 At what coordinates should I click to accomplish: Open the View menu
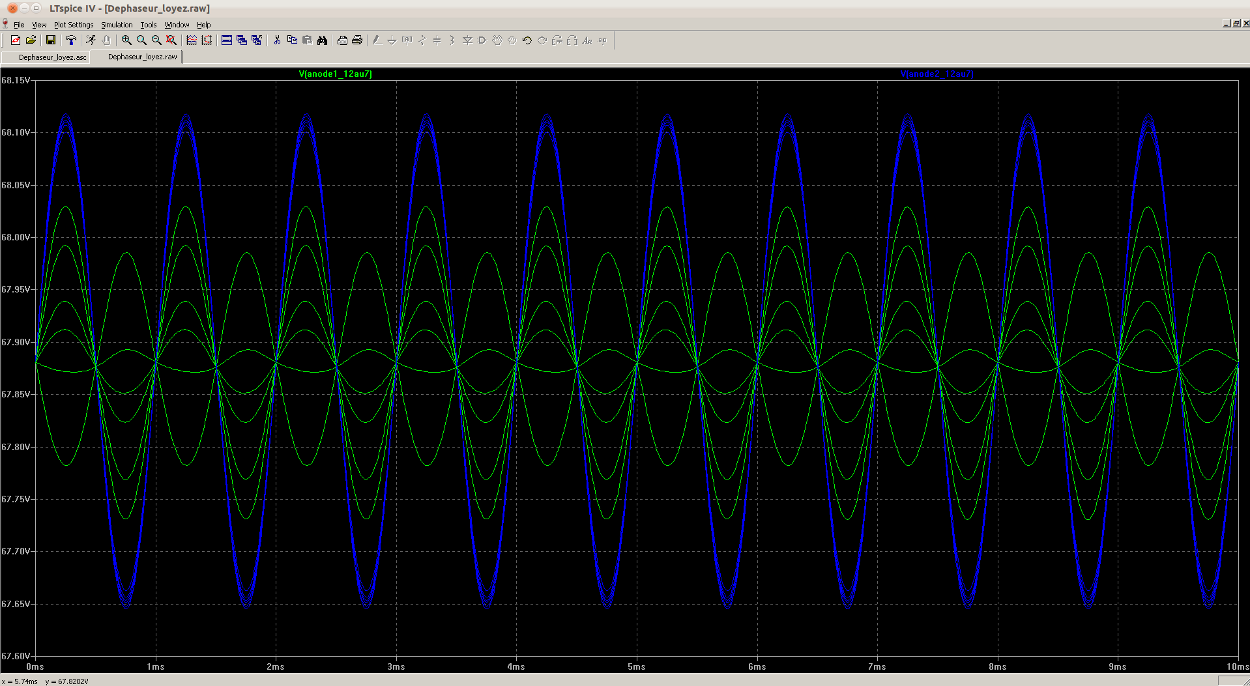pyautogui.click(x=39, y=24)
